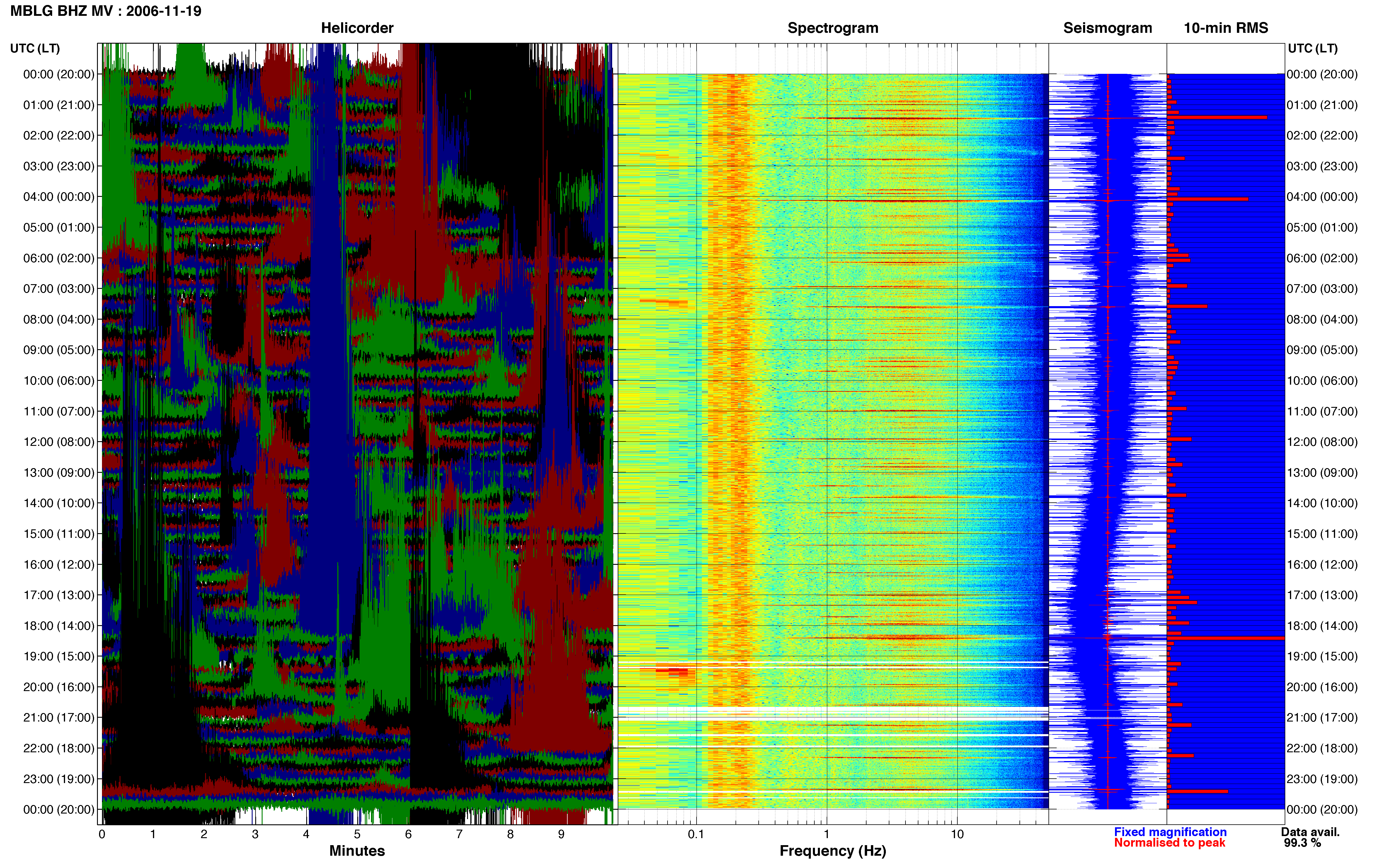This screenshot has height=868, width=1389.
Task: Click left time label '18:00 (14:00)'
Action: 59,626
